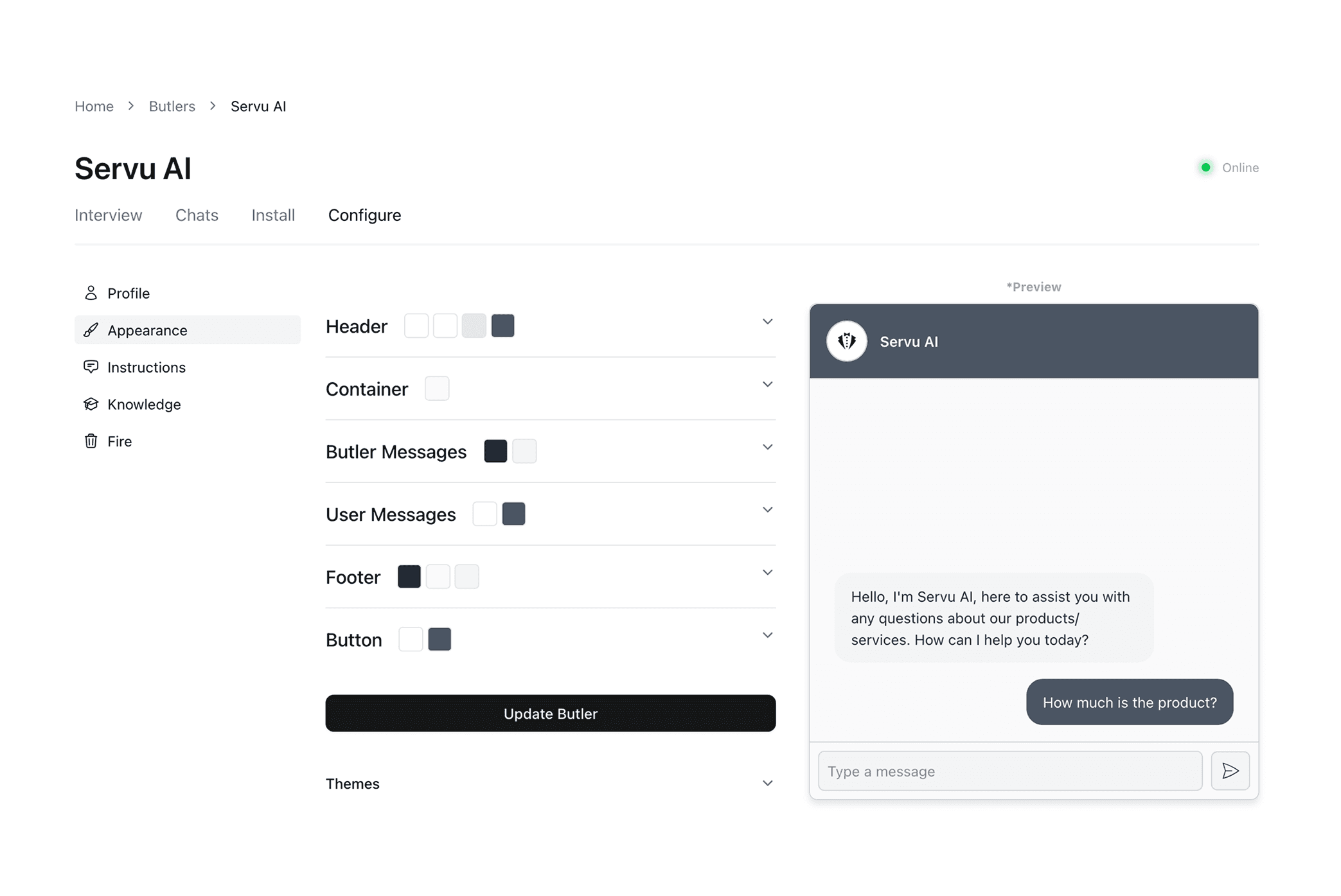The width and height of the screenshot is (1341, 896).
Task: Click the Appearance paintbrush icon
Action: point(91,330)
